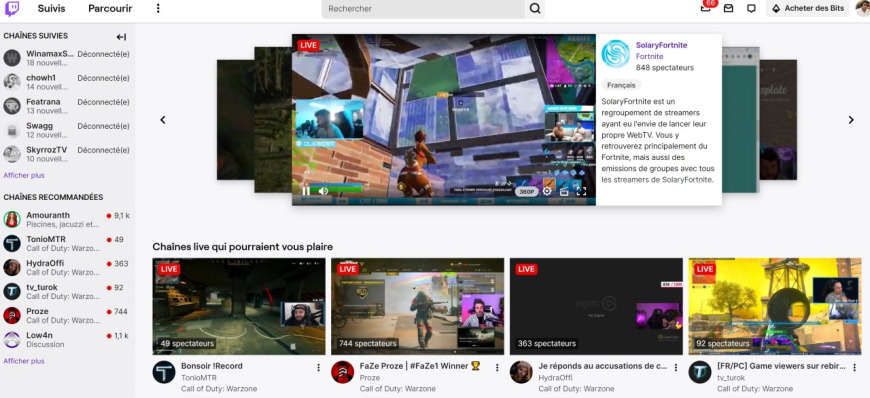Collapse the followed channels sidebar
The image size is (870, 398).
[x=121, y=37]
